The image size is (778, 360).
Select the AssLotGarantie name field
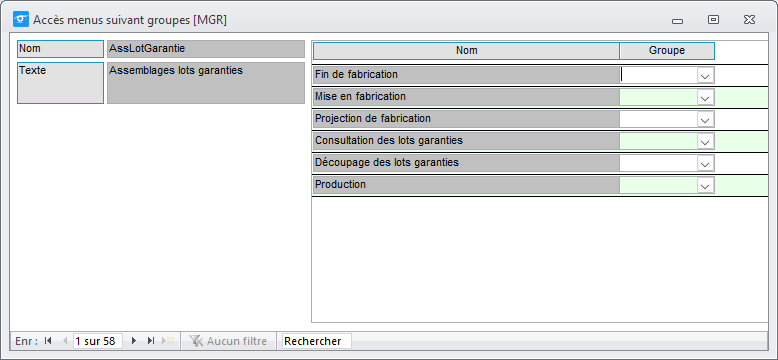click(x=206, y=49)
